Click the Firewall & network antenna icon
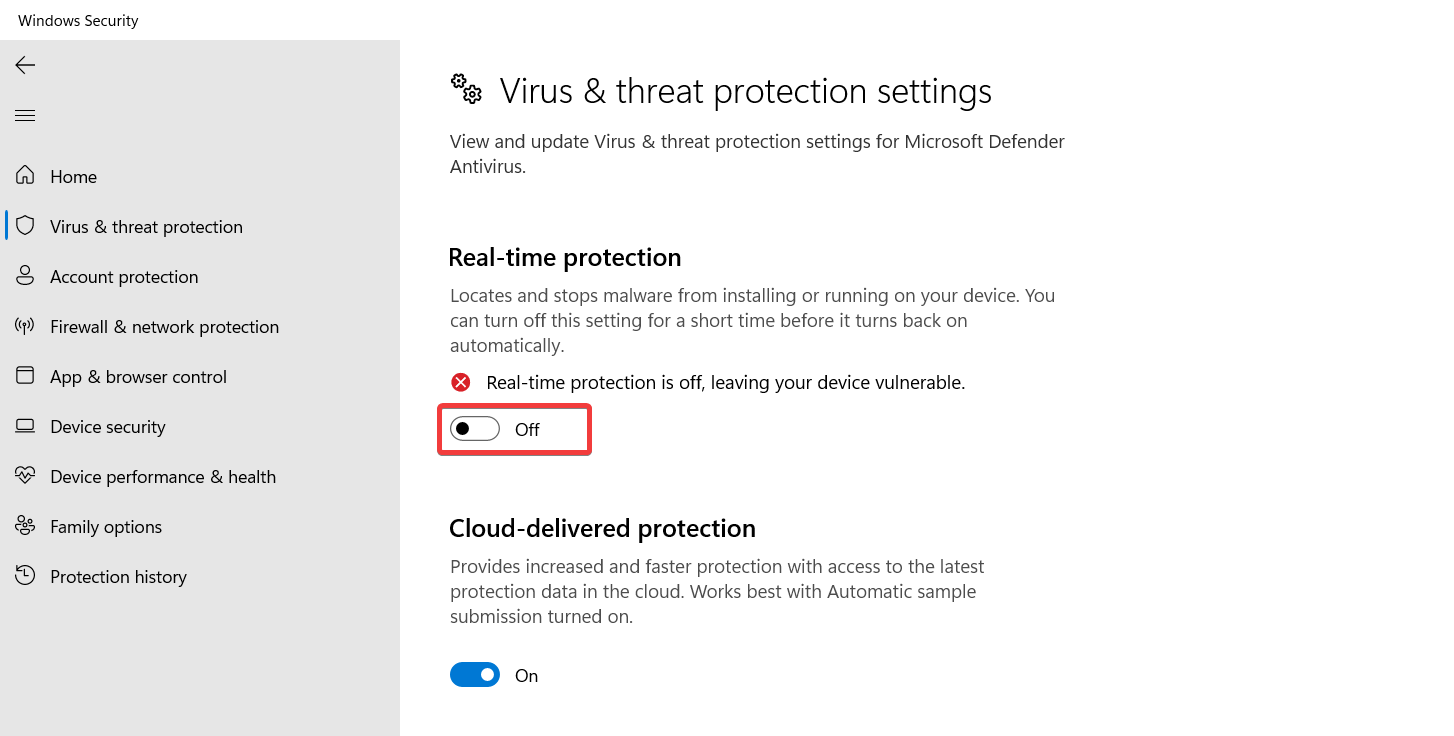Viewport: 1454px width, 736px height. 25,326
